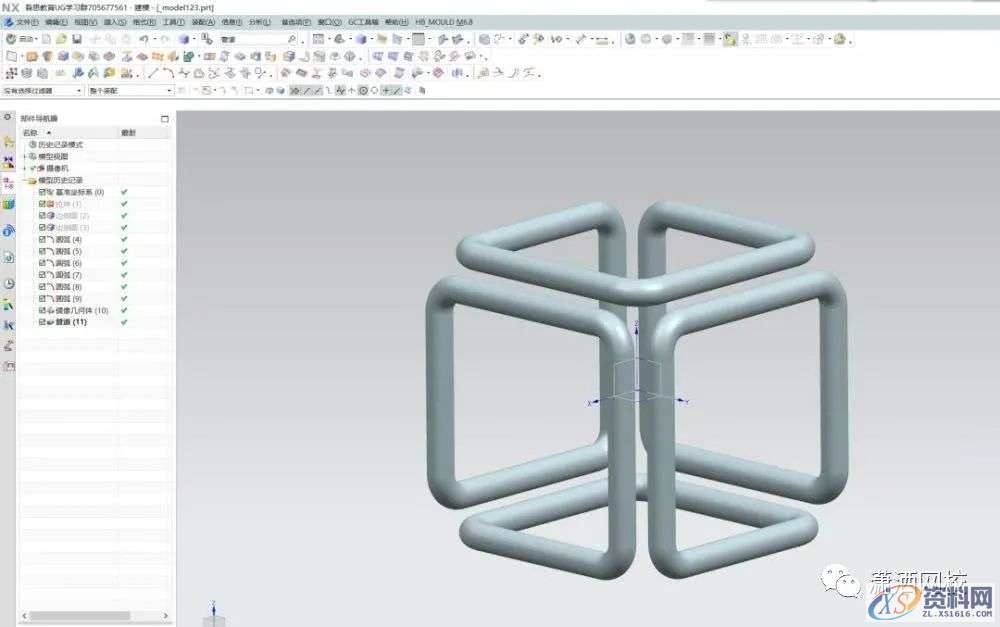
Task: Click the Open file folder icon
Action: click(61, 39)
